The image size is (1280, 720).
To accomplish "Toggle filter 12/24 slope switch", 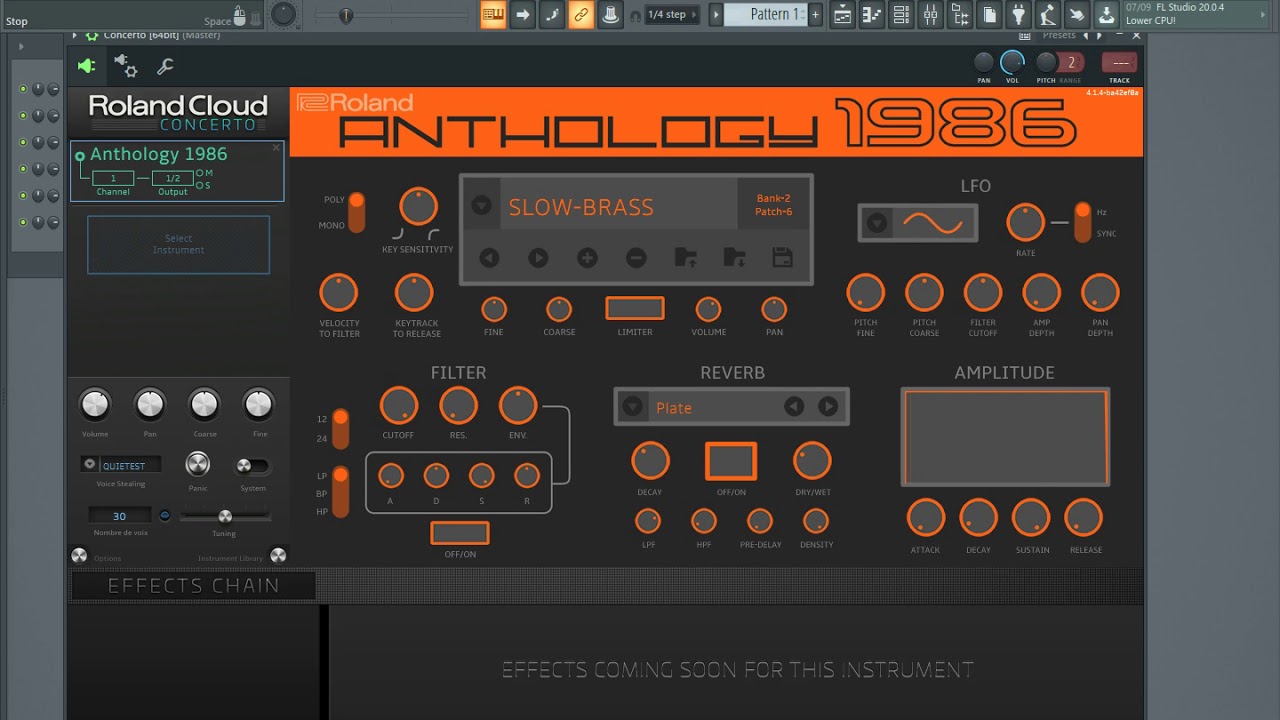I will pyautogui.click(x=340, y=428).
